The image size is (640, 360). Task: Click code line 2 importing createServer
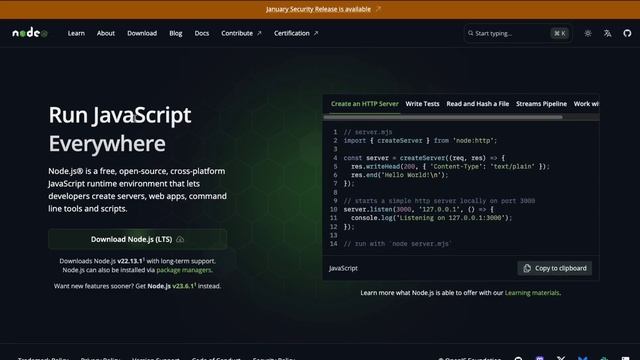(x=420, y=140)
